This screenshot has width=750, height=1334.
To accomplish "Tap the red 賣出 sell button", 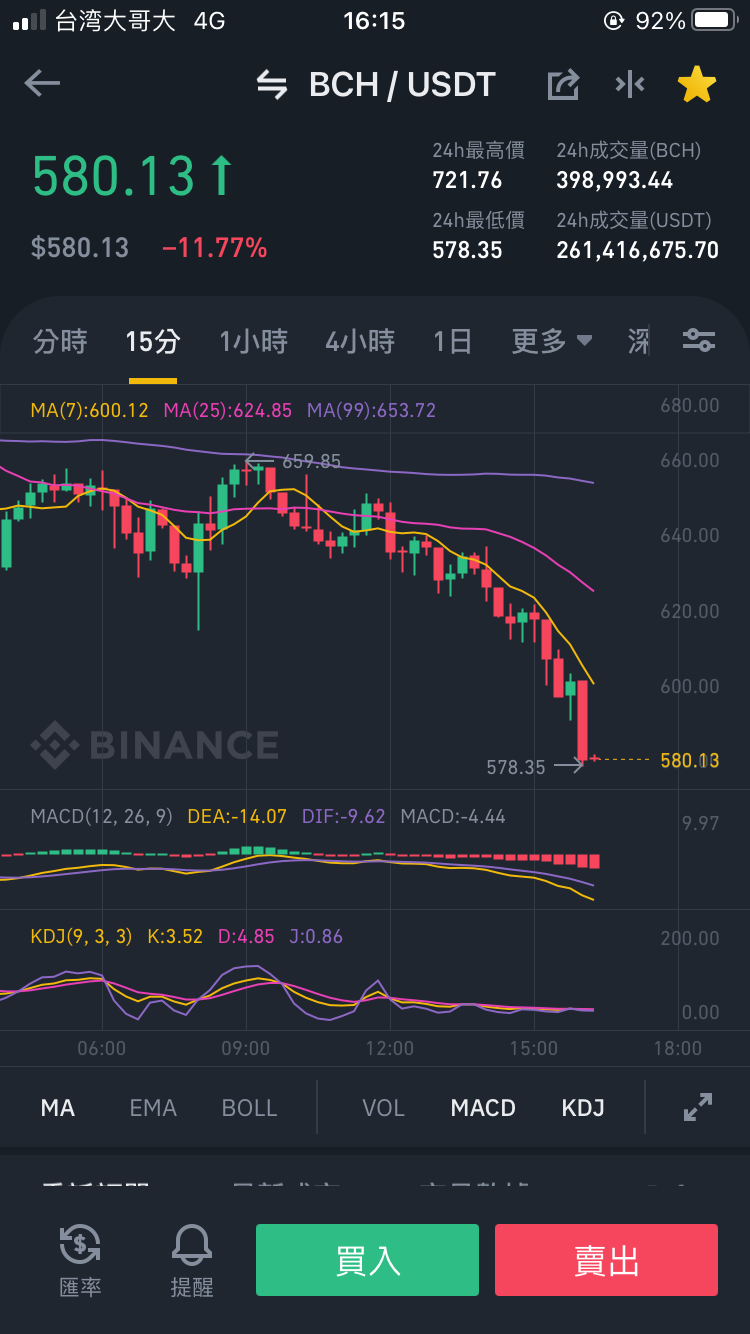I will (606, 1260).
